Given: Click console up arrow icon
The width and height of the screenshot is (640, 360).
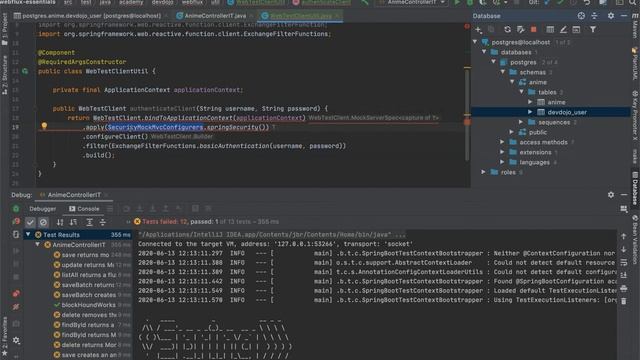Looking at the screenshot, I should pos(624,236).
